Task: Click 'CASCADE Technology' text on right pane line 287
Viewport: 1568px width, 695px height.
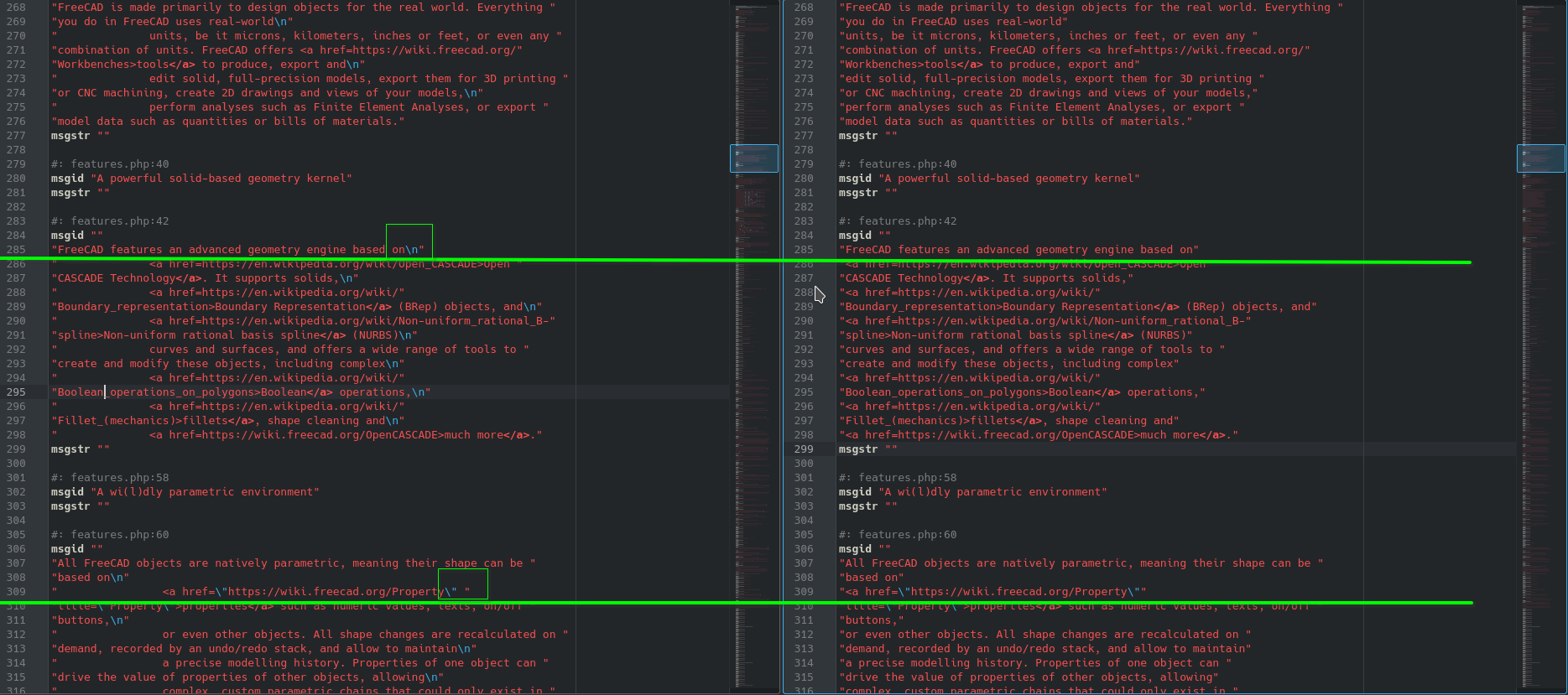Action: click(x=904, y=278)
